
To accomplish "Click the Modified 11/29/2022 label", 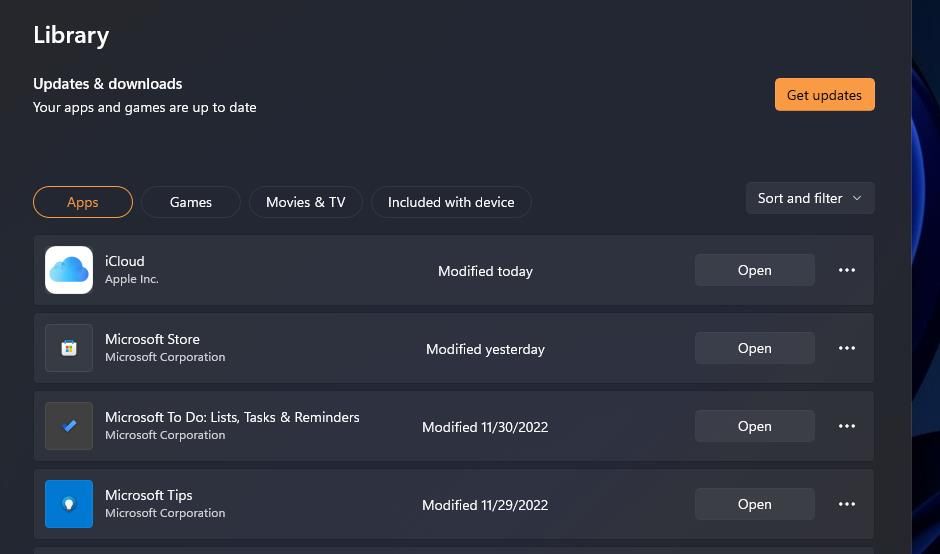I will click(x=485, y=505).
